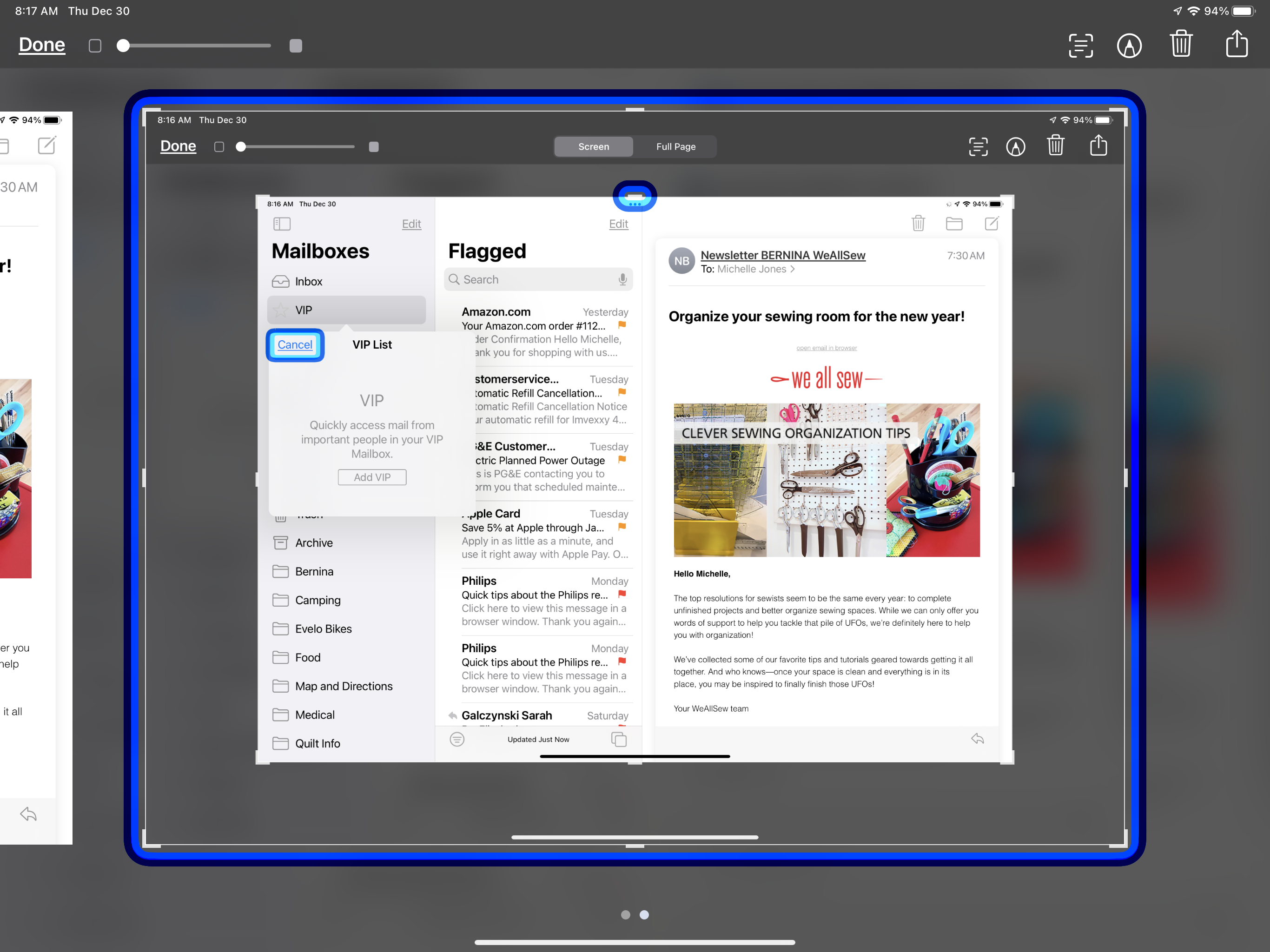Switch to Full Page tab
The width and height of the screenshot is (1270, 952).
tap(676, 146)
